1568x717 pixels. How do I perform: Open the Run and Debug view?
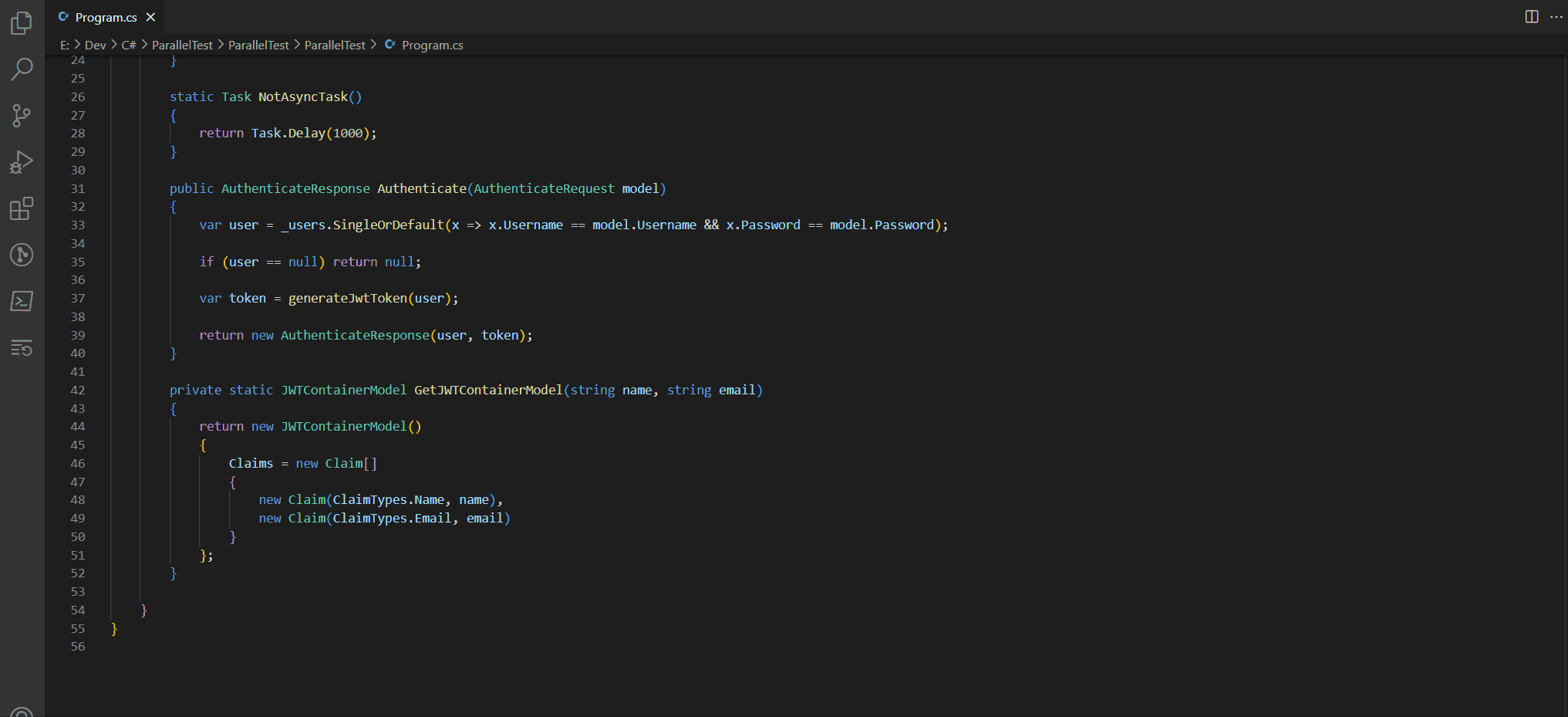coord(22,162)
